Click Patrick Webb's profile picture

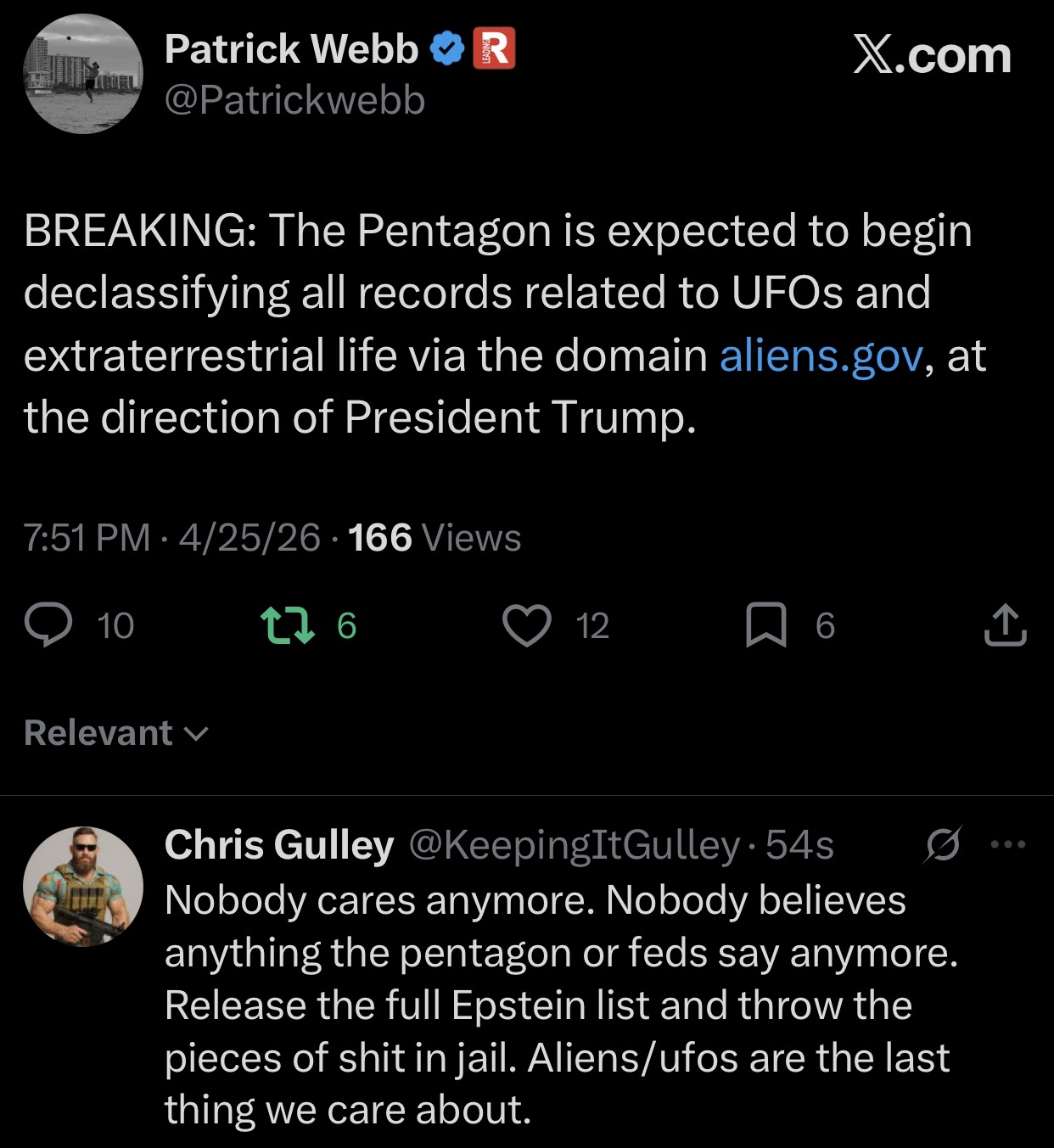83,74
